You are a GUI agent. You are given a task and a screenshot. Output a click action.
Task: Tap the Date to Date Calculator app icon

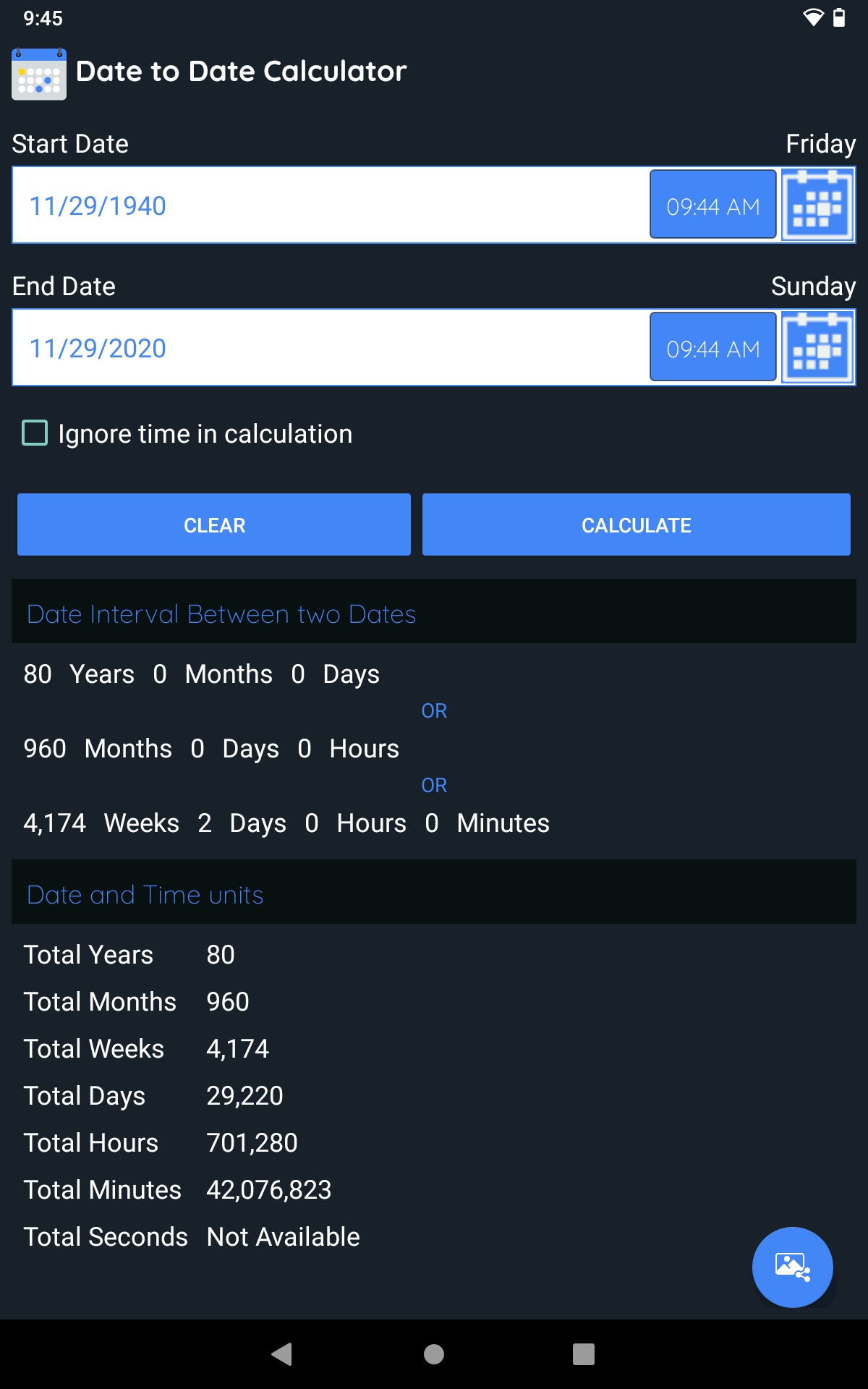(39, 74)
